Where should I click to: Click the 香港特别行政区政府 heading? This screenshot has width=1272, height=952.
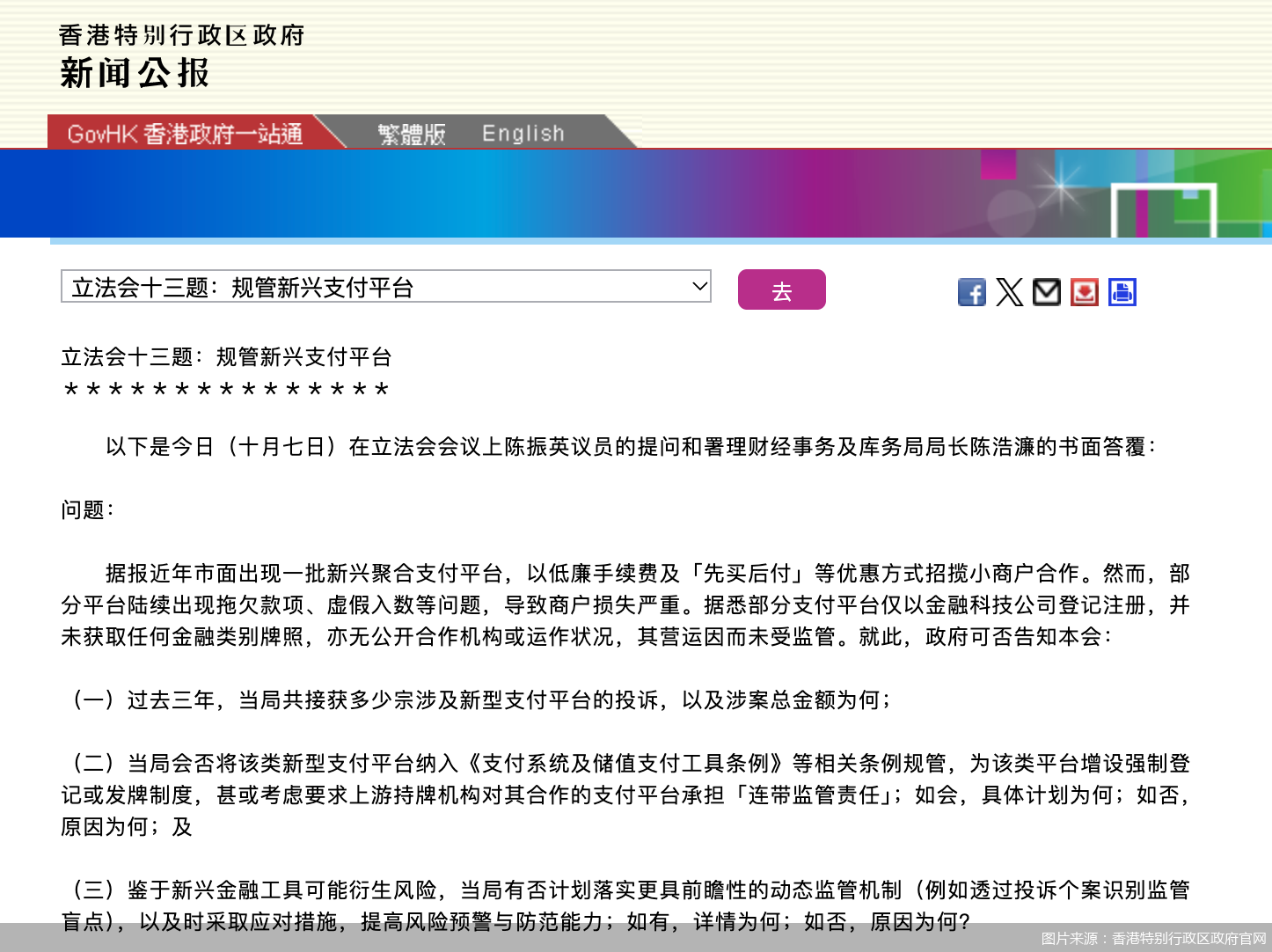tap(181, 35)
